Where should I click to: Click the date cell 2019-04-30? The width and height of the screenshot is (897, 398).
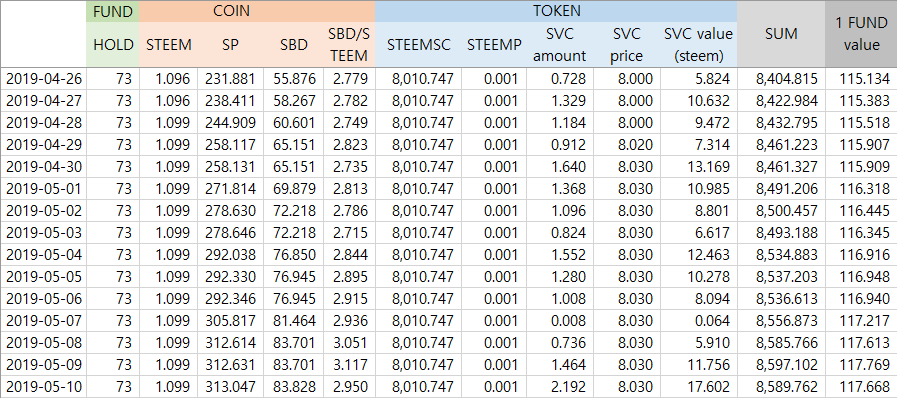(43, 166)
